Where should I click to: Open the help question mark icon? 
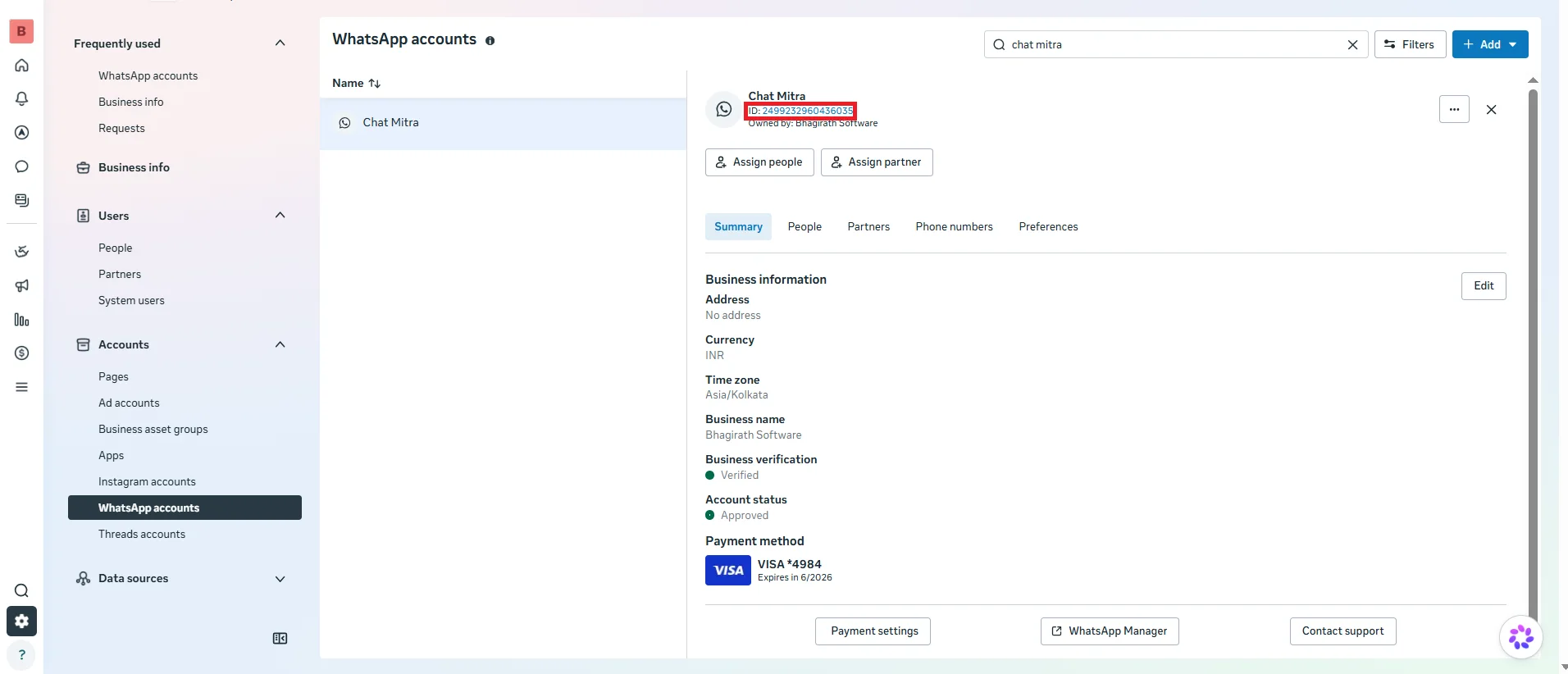click(22, 655)
